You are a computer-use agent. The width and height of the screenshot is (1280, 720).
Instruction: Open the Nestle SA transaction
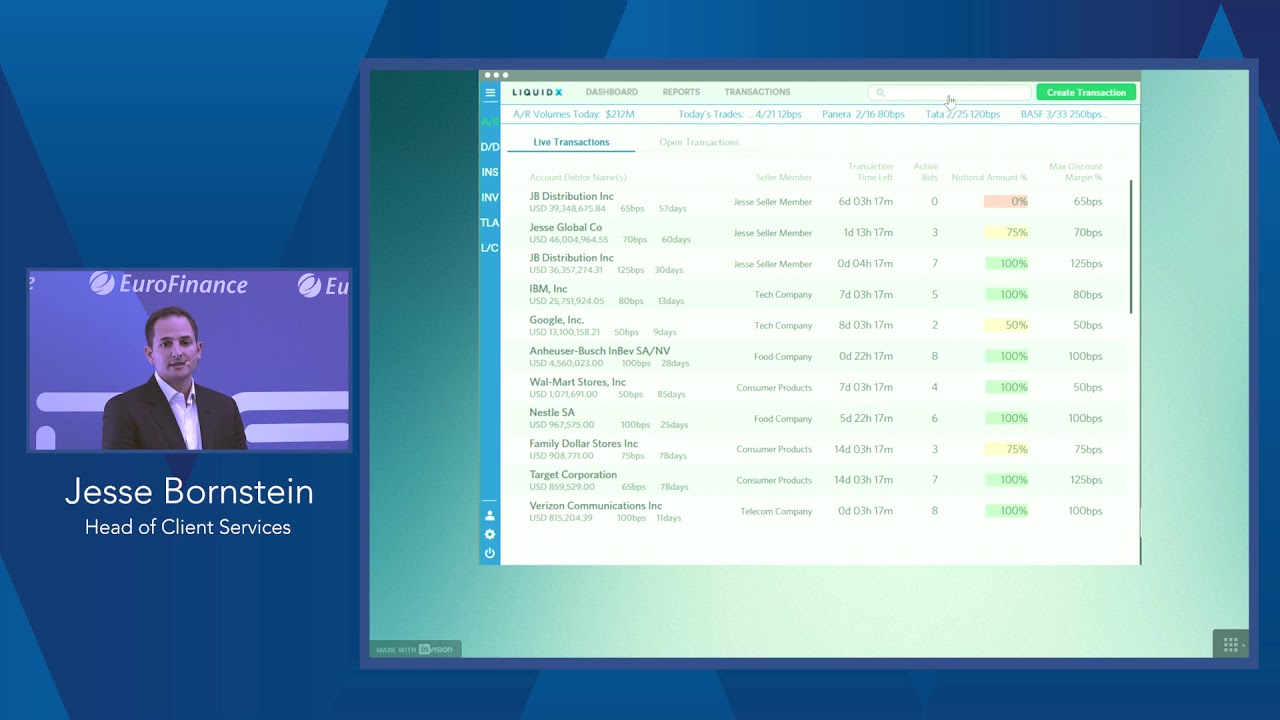point(813,419)
